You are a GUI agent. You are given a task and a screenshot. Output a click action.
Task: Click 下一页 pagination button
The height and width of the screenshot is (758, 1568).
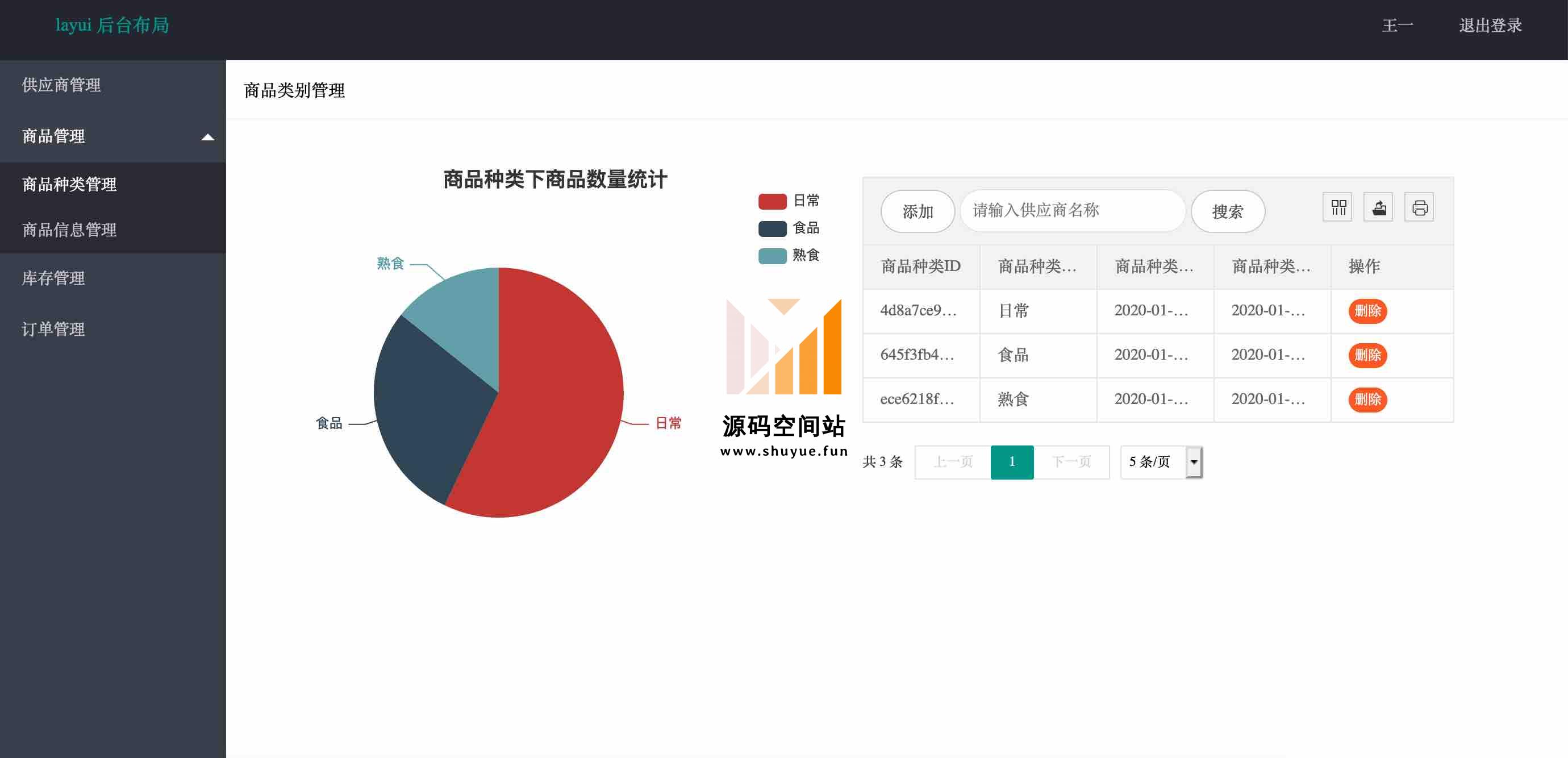tap(1071, 462)
